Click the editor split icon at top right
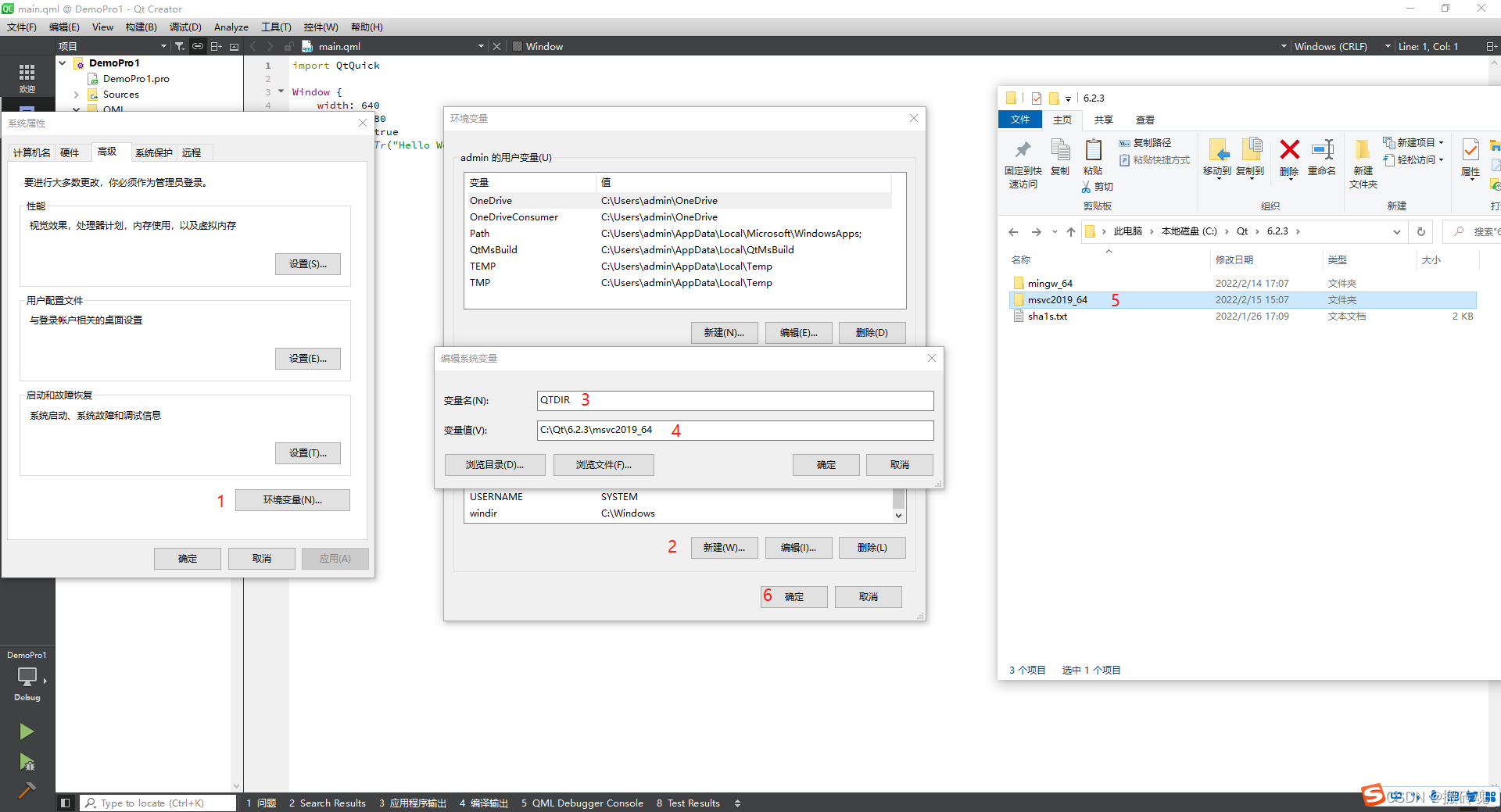The height and width of the screenshot is (812, 1501). pos(1491,46)
